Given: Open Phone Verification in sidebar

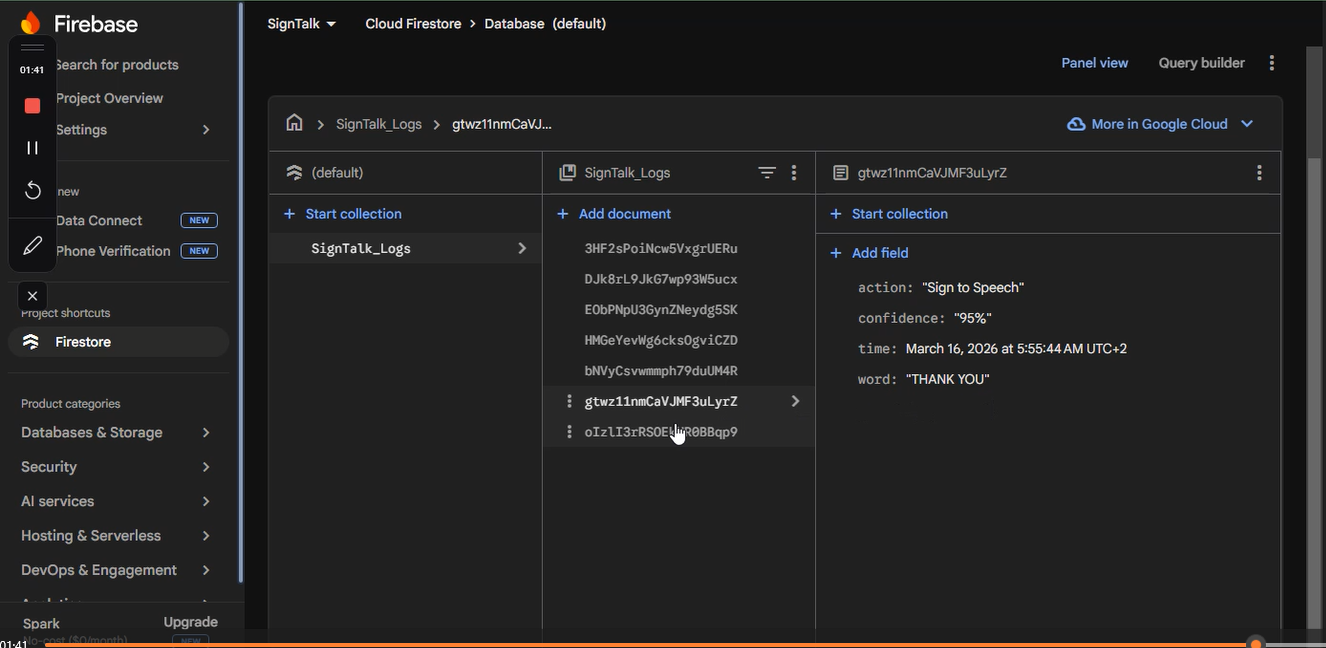Looking at the screenshot, I should click(x=113, y=251).
